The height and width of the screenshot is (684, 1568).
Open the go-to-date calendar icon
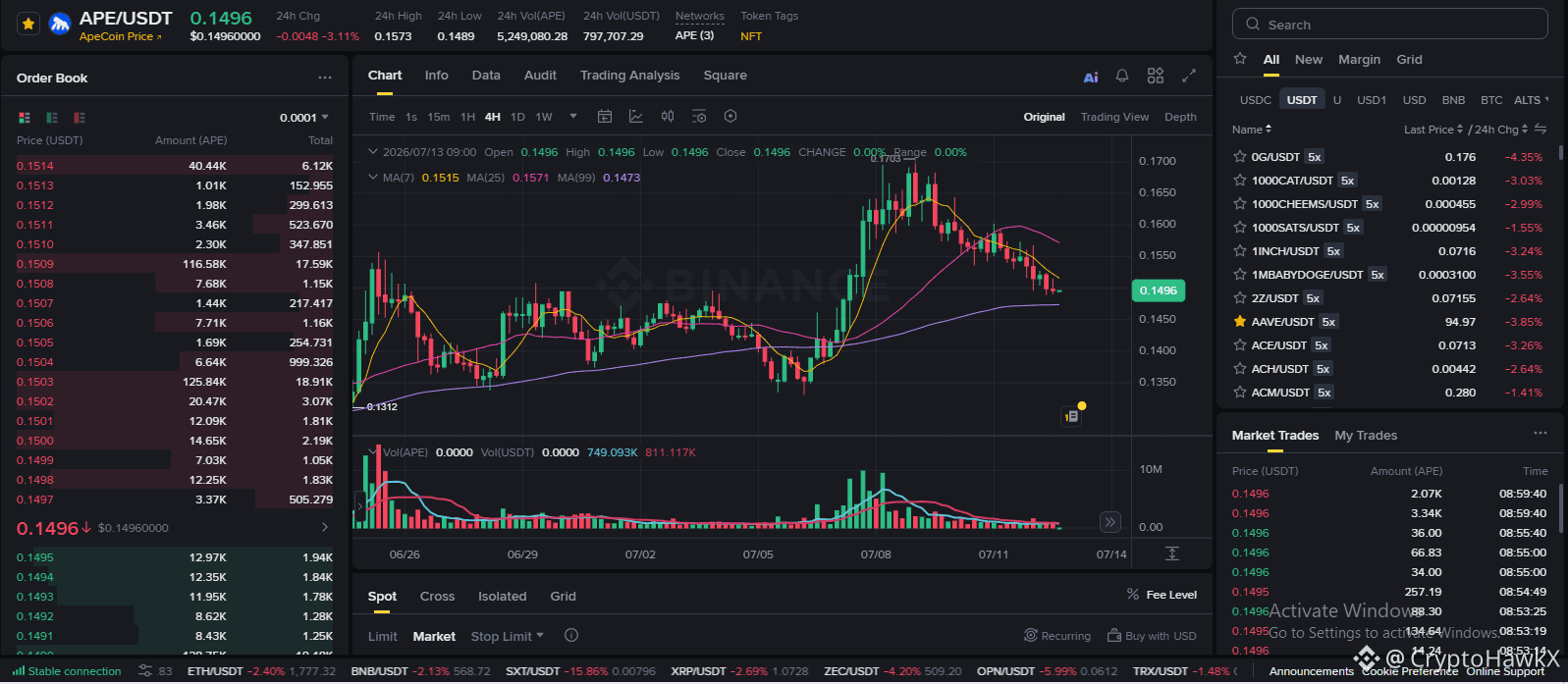click(605, 117)
